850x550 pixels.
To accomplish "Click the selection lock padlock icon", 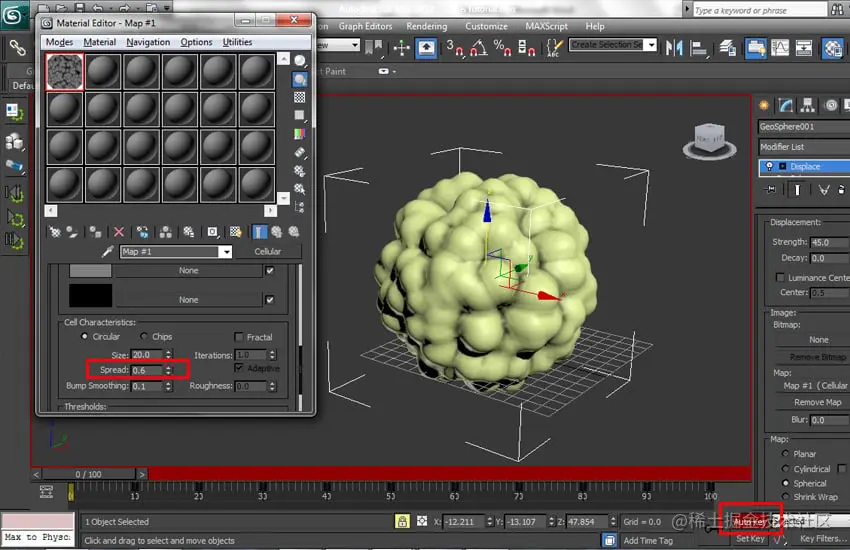I will click(402, 521).
